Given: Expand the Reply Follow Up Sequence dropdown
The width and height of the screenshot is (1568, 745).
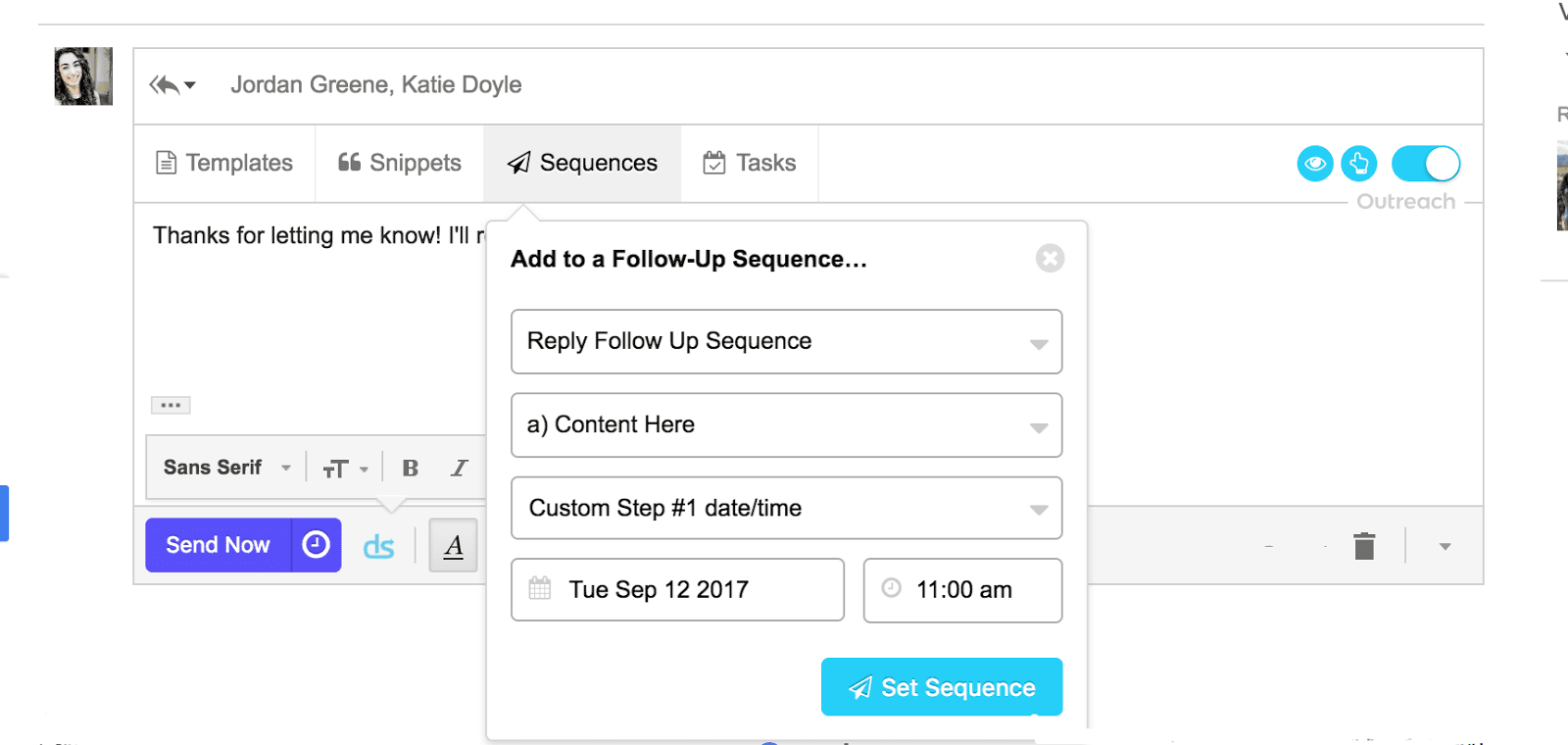Looking at the screenshot, I should coord(786,342).
